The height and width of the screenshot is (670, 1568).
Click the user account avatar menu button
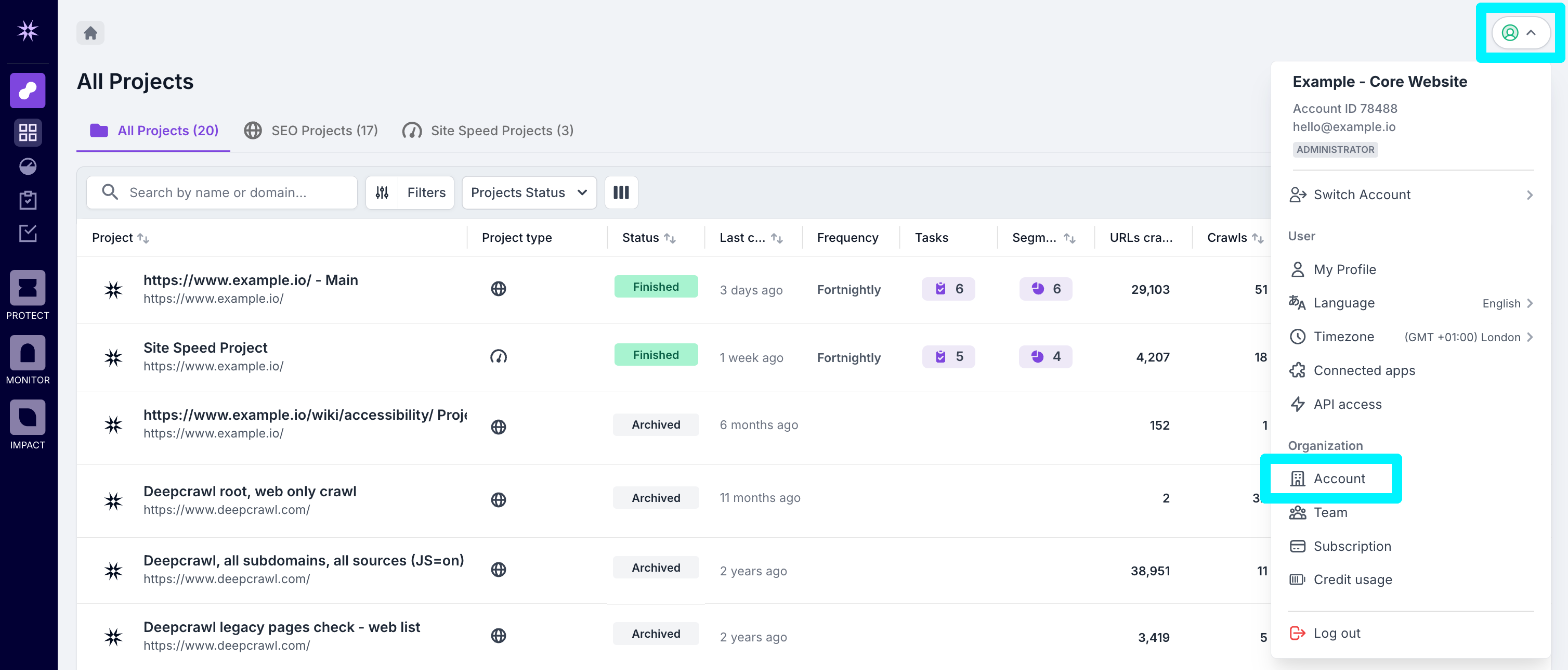pyautogui.click(x=1520, y=33)
